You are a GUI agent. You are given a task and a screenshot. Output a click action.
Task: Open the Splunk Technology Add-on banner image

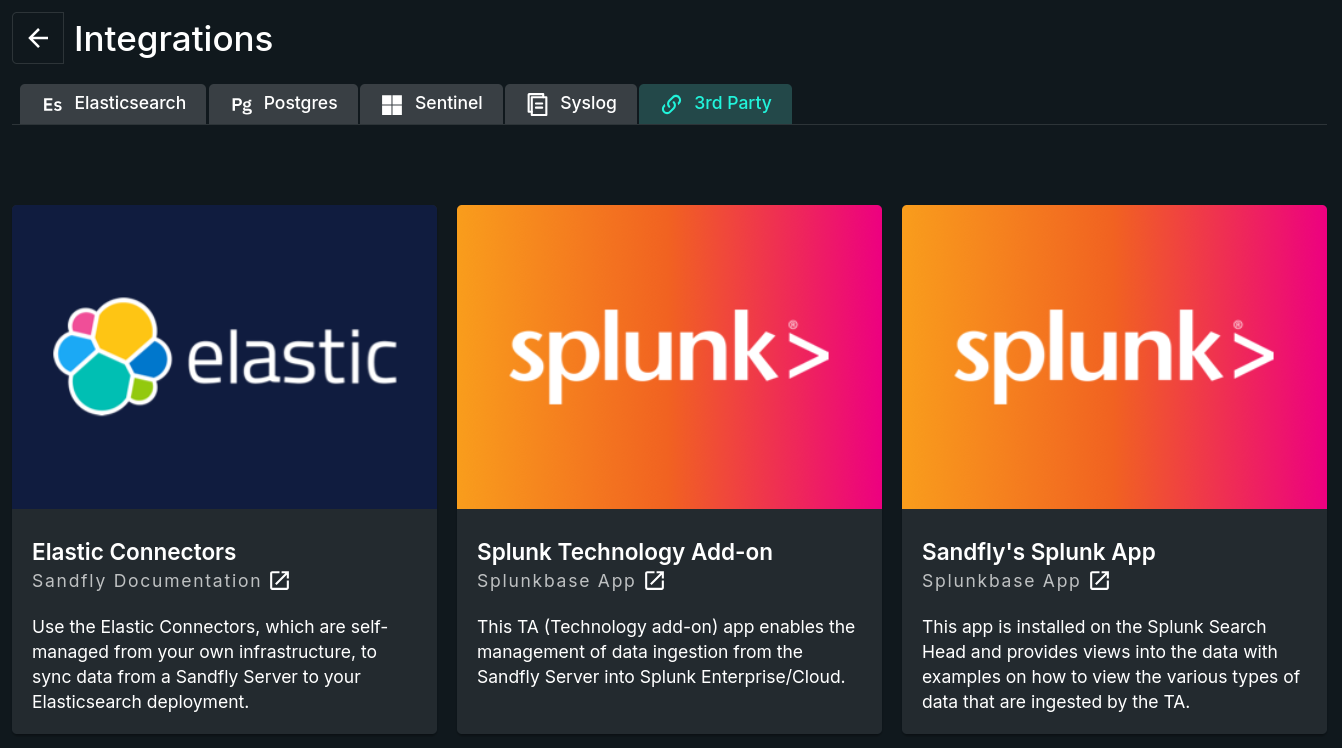[669, 357]
